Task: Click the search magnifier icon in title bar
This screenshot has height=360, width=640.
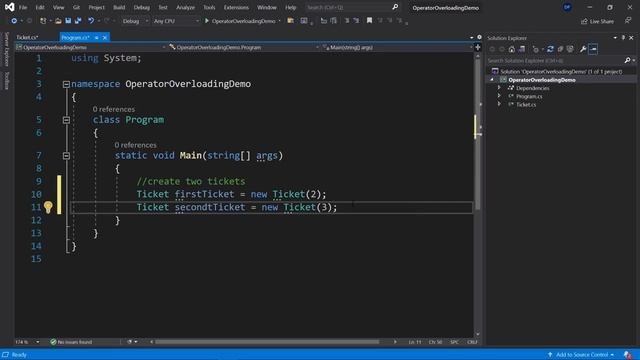Action: (395, 7)
